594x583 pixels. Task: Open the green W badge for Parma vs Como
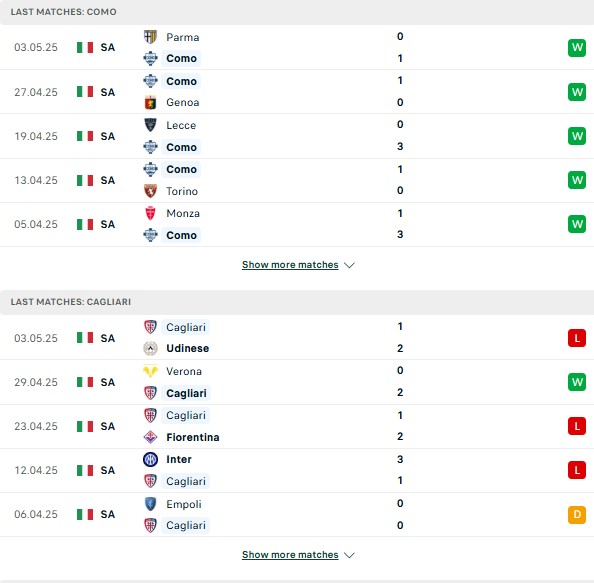tap(577, 48)
